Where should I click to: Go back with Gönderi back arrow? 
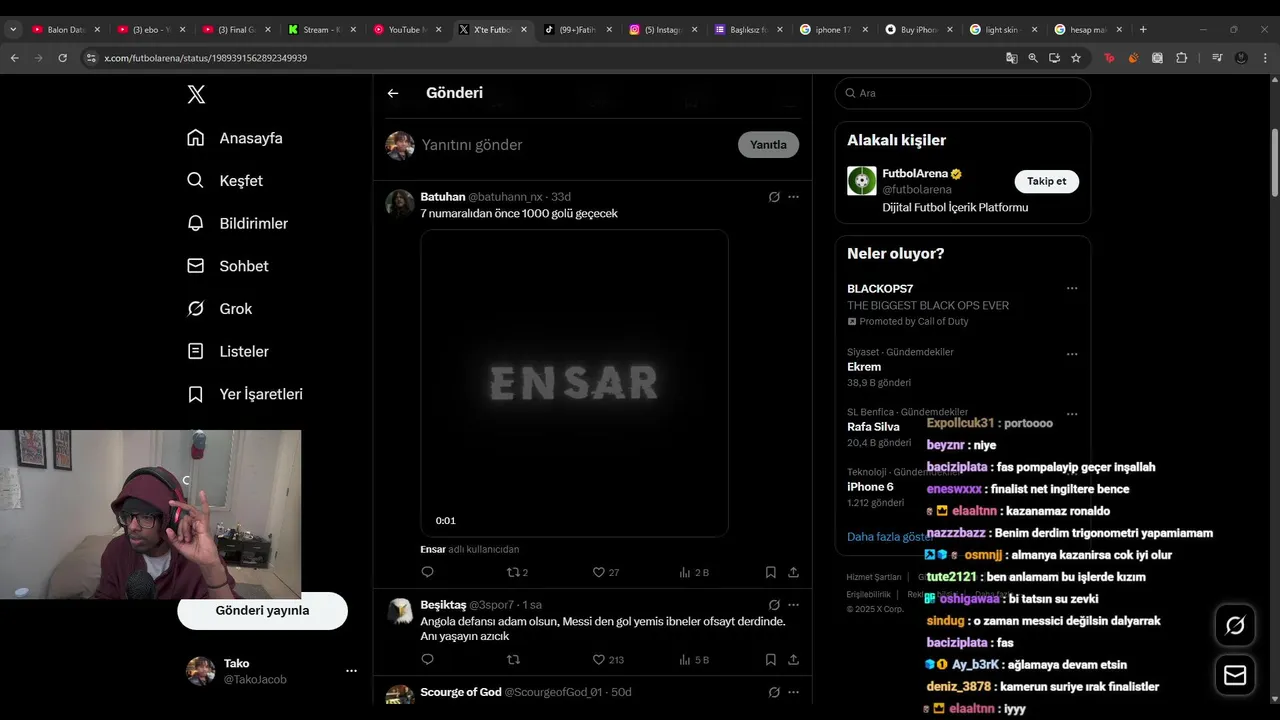coord(393,93)
